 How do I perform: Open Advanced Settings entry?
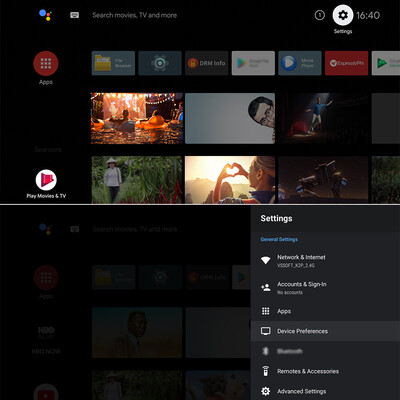point(325,391)
